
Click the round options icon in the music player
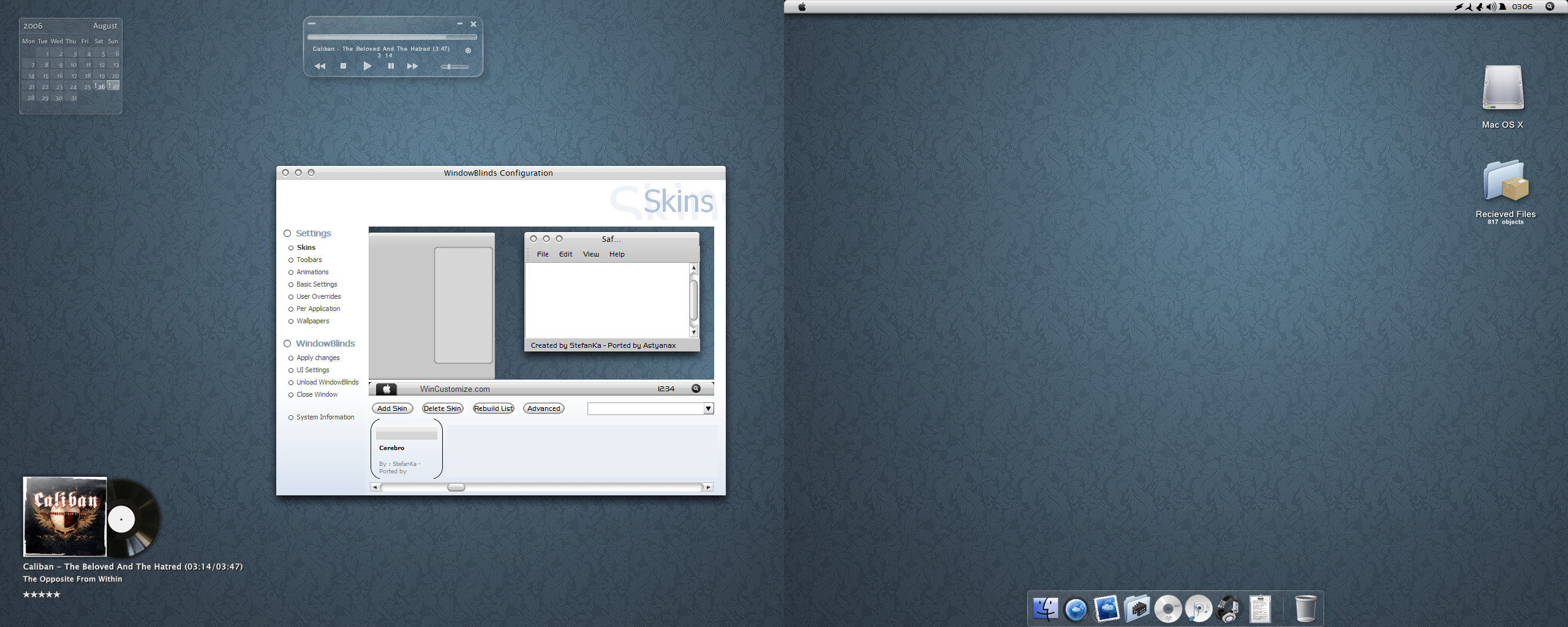click(x=468, y=51)
